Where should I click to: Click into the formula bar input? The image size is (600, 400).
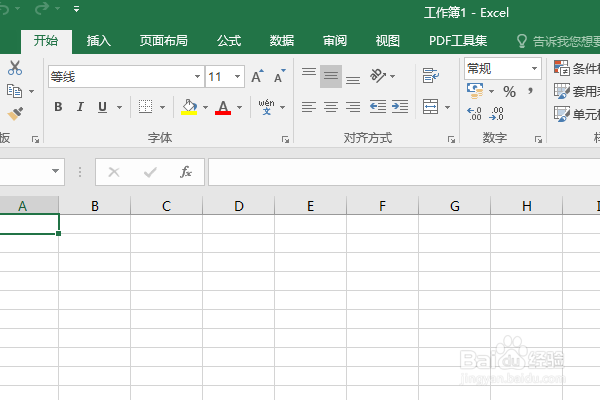point(404,172)
